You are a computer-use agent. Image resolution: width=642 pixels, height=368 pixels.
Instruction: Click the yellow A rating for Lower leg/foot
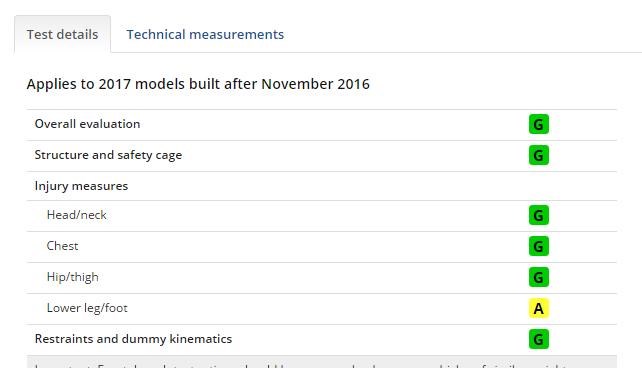(x=538, y=308)
